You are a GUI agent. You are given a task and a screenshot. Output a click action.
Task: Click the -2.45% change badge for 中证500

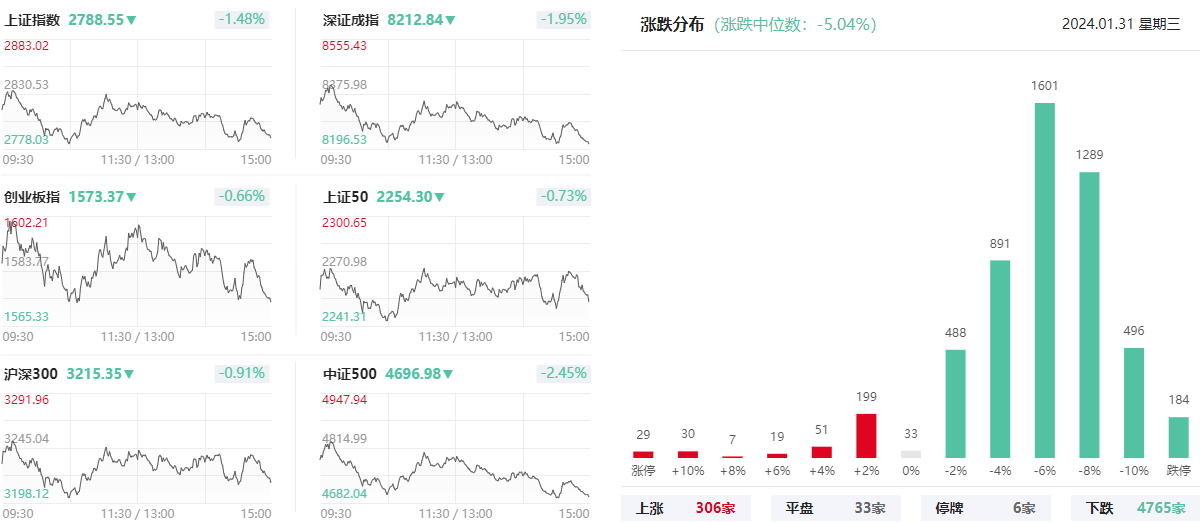(x=564, y=374)
